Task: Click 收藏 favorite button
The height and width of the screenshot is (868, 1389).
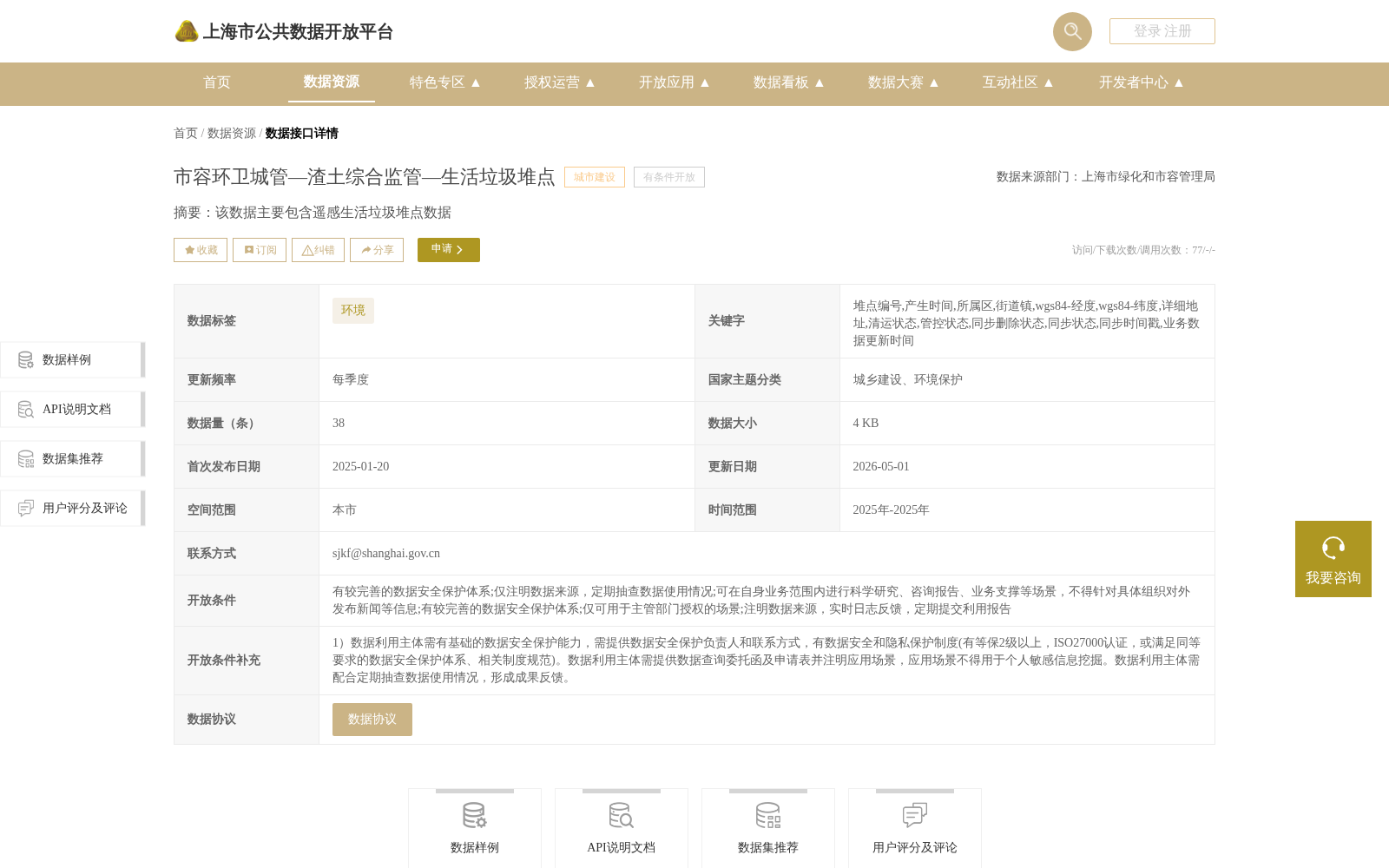Action: pos(201,250)
